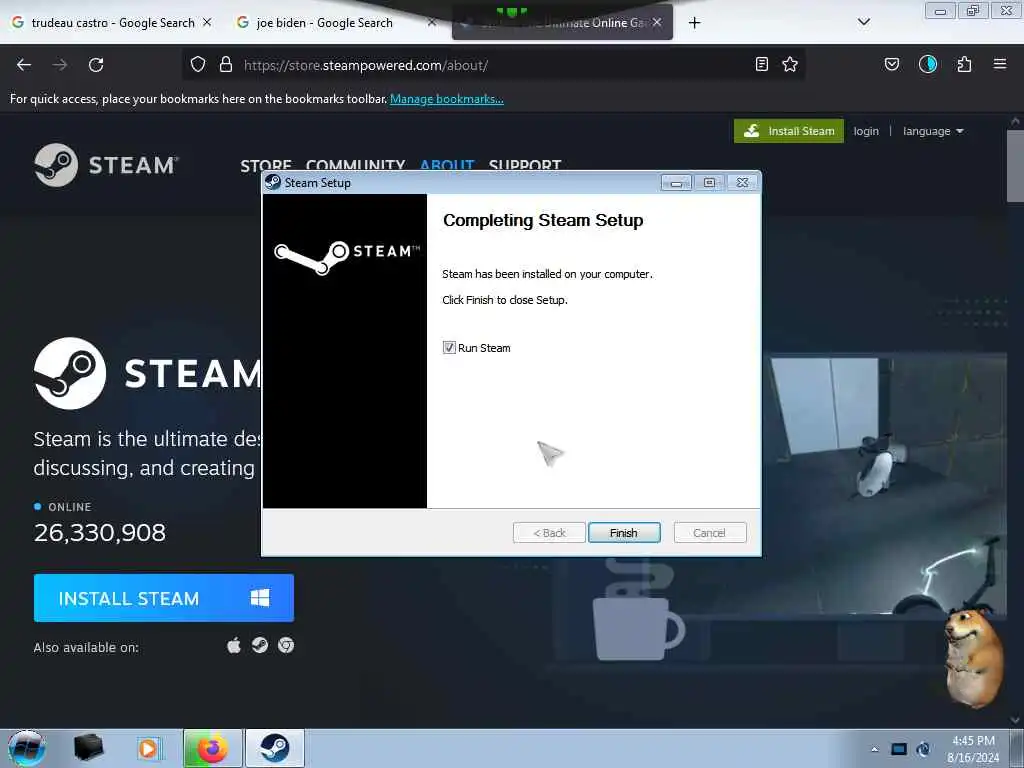Click the Steam logo in page header
The height and width of the screenshot is (768, 1024).
click(106, 165)
